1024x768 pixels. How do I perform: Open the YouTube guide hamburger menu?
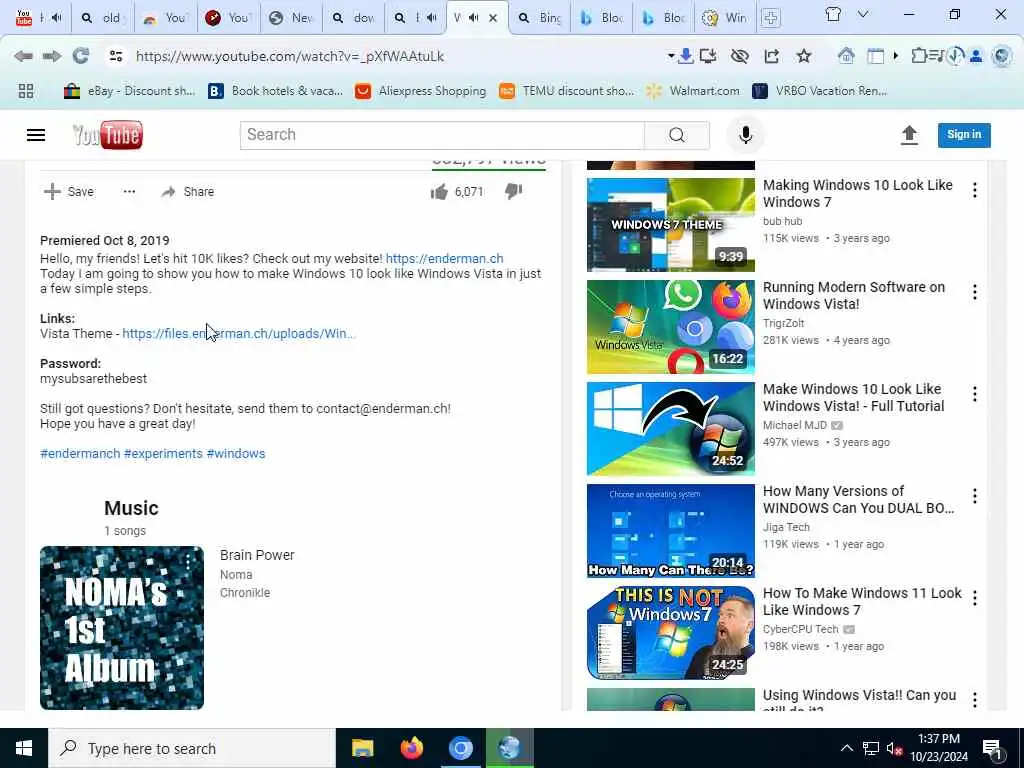tap(36, 135)
